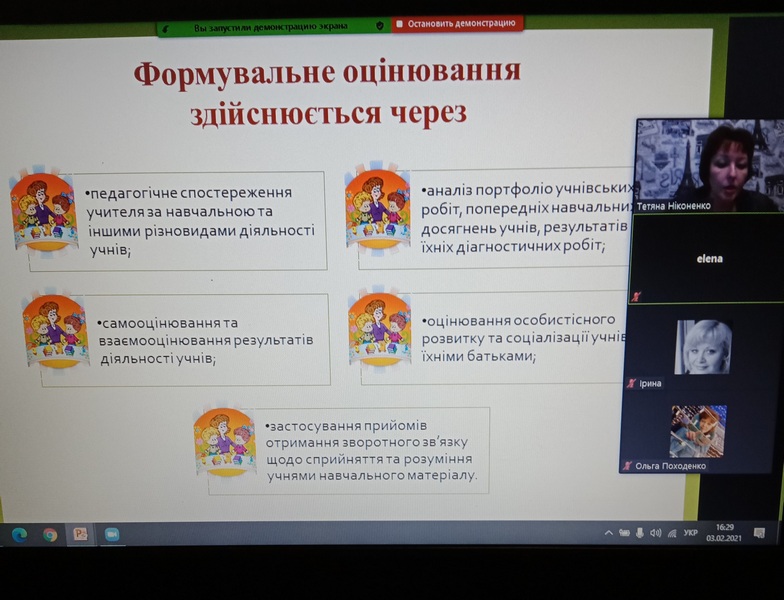
Task: Click the slide title 'Формувальне оцінювання здійснюється через'
Action: (328, 92)
